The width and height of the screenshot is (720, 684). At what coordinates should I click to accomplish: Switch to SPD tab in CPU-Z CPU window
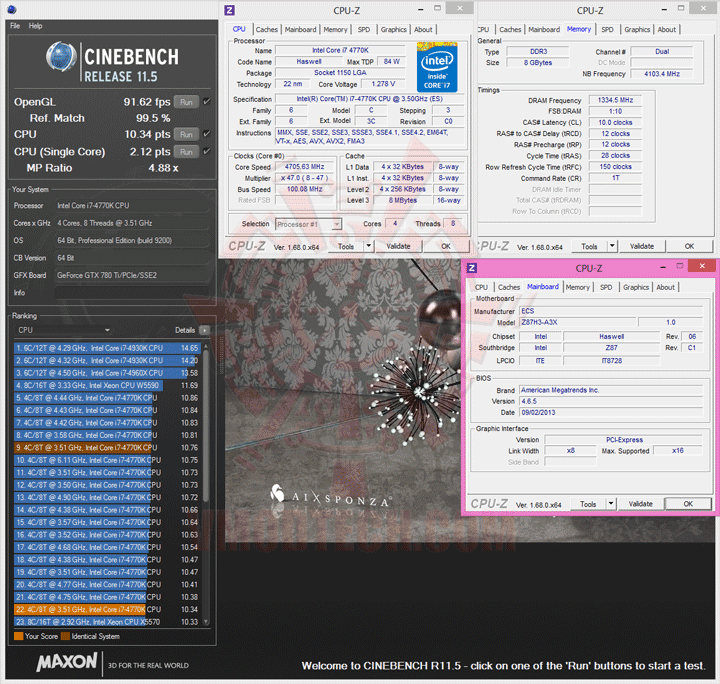click(x=364, y=29)
